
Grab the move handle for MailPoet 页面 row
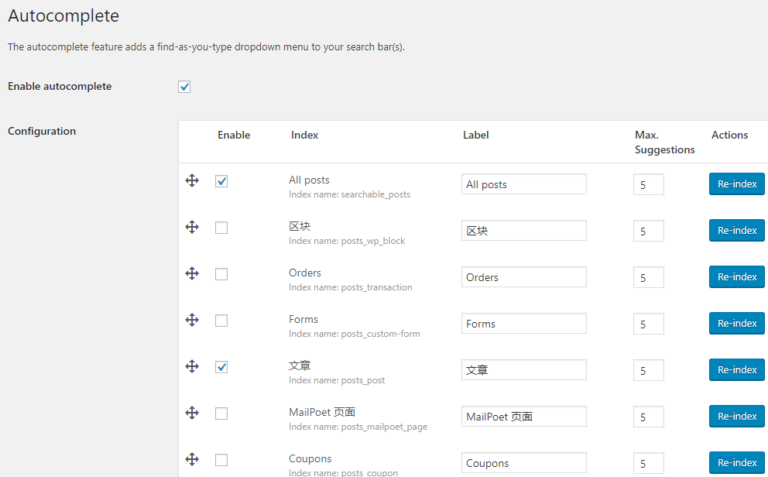click(x=192, y=413)
